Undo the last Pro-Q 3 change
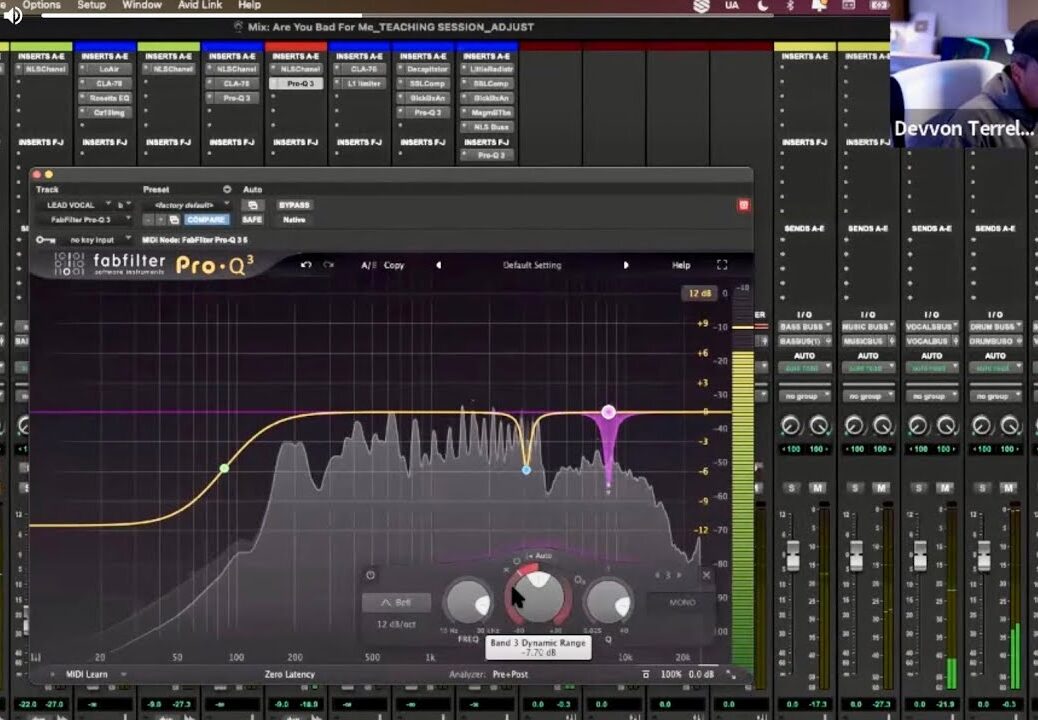 (306, 265)
